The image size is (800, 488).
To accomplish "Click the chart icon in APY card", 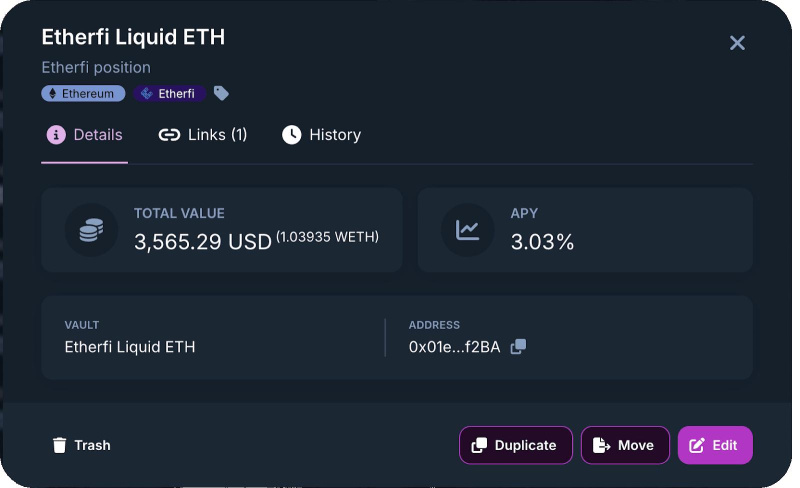I will click(467, 230).
